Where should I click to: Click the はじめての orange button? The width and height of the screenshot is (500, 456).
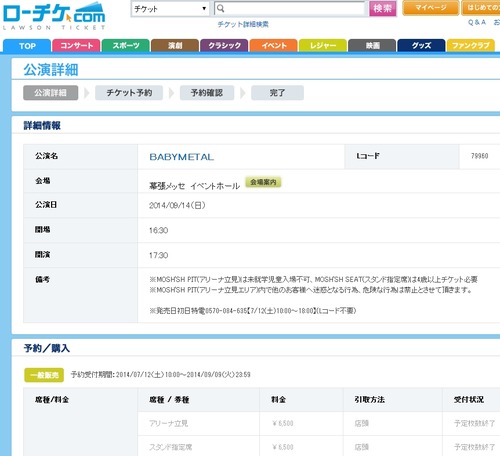pyautogui.click(x=481, y=8)
